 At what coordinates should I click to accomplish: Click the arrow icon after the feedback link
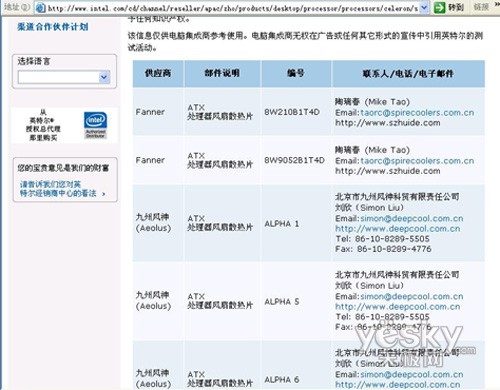pos(103,194)
